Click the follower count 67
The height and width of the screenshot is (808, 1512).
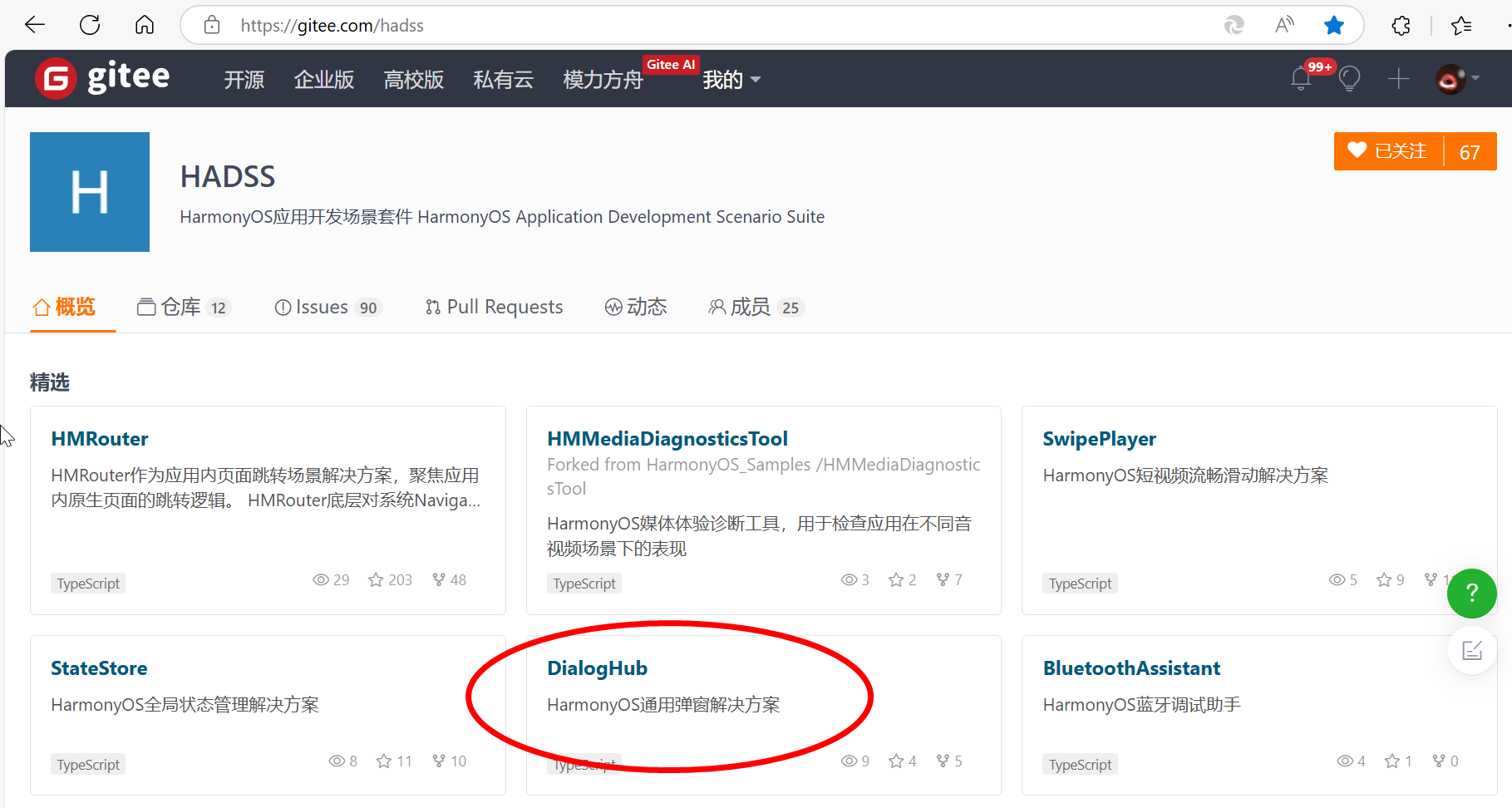(1470, 152)
